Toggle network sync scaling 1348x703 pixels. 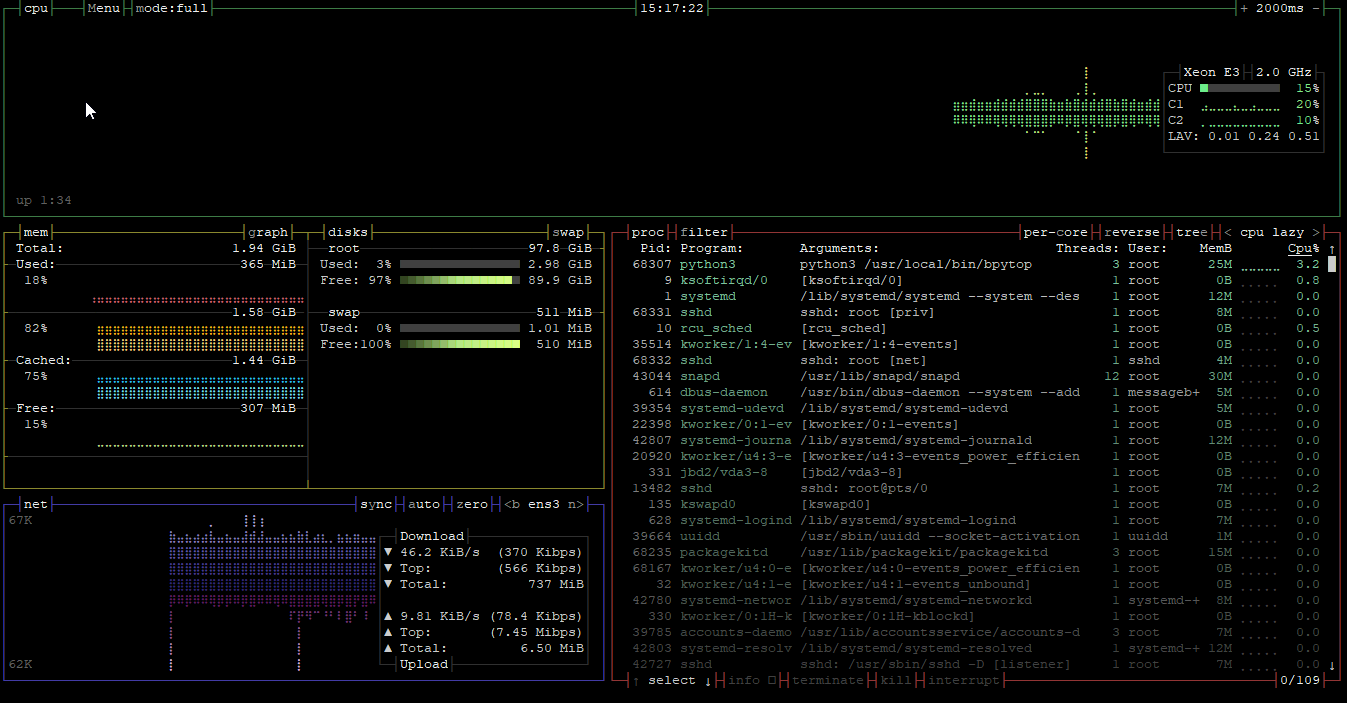point(376,504)
